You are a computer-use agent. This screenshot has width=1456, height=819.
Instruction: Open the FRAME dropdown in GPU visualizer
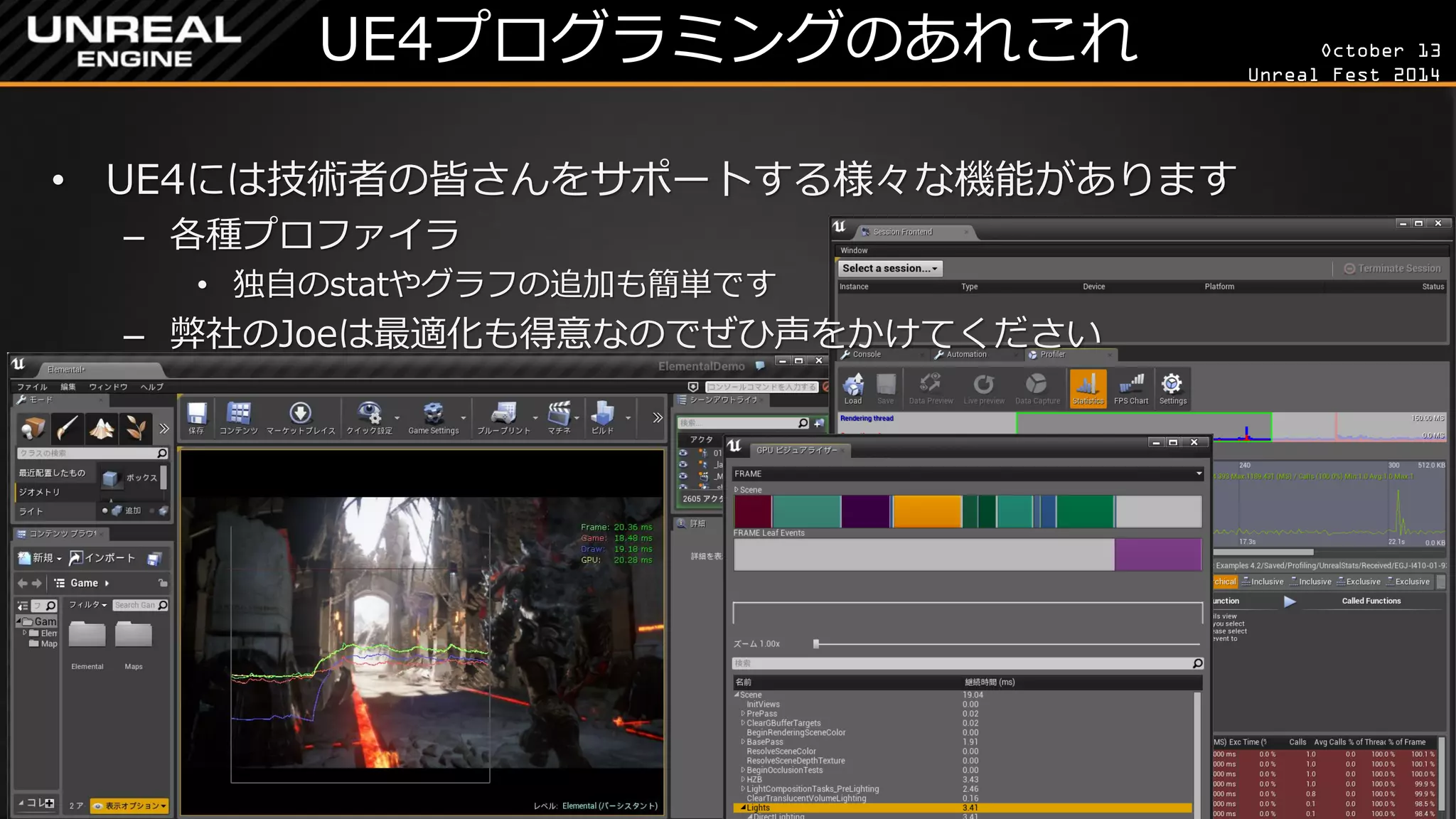pos(968,473)
